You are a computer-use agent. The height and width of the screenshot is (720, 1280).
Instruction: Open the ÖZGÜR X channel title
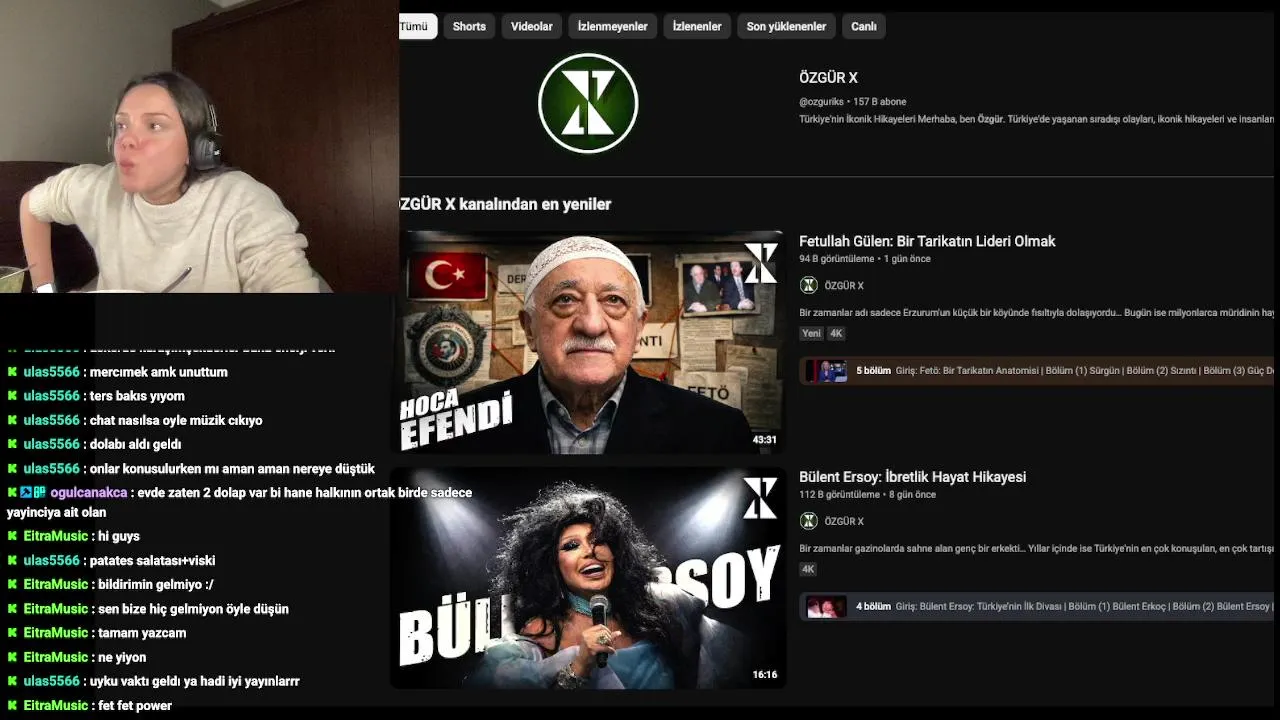click(828, 78)
